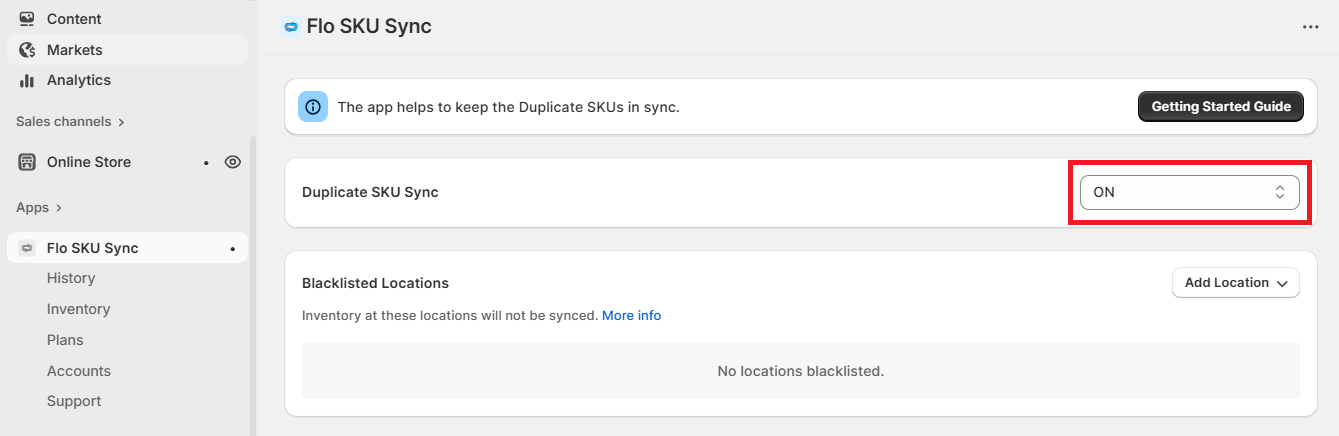Open the Inventory subpage
Image resolution: width=1339 pixels, height=436 pixels.
[x=78, y=309]
